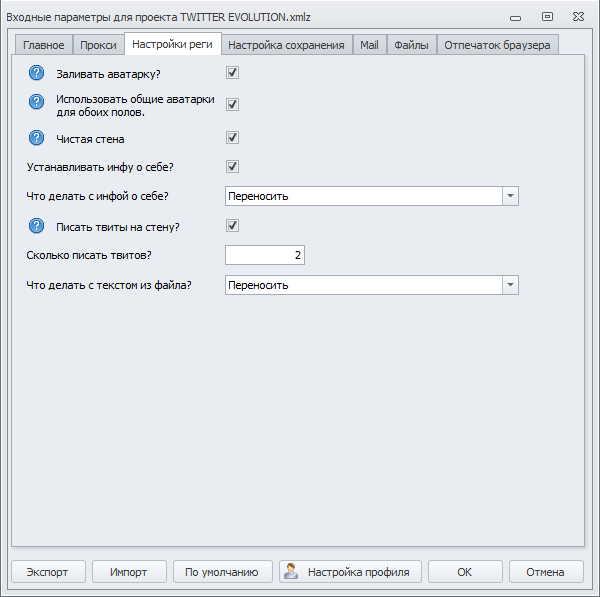Viewport: 600px width, 597px height.
Task: Click the Экспорт button
Action: tap(48, 572)
